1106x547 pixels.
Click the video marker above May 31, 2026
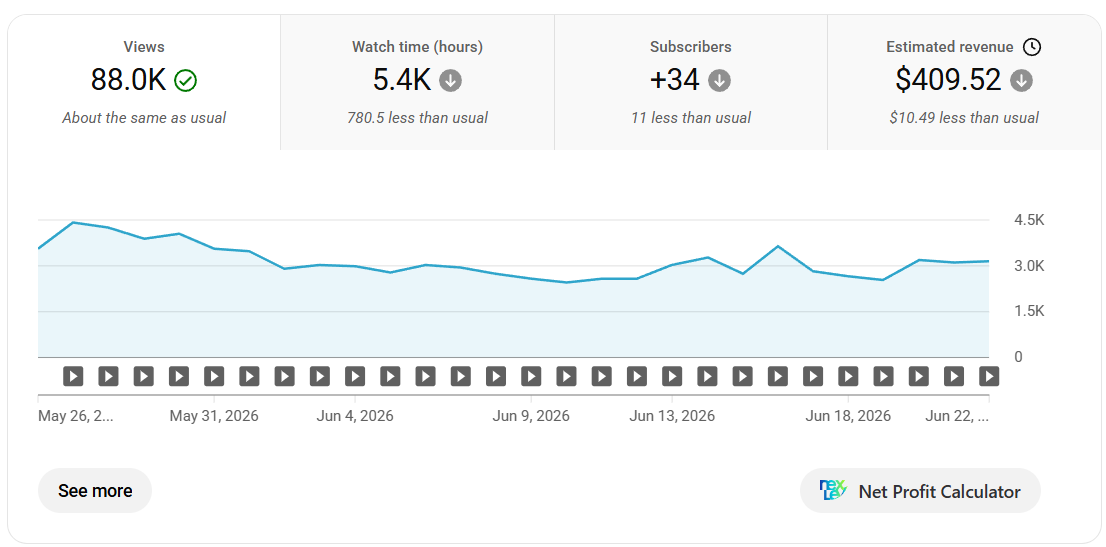coord(214,376)
